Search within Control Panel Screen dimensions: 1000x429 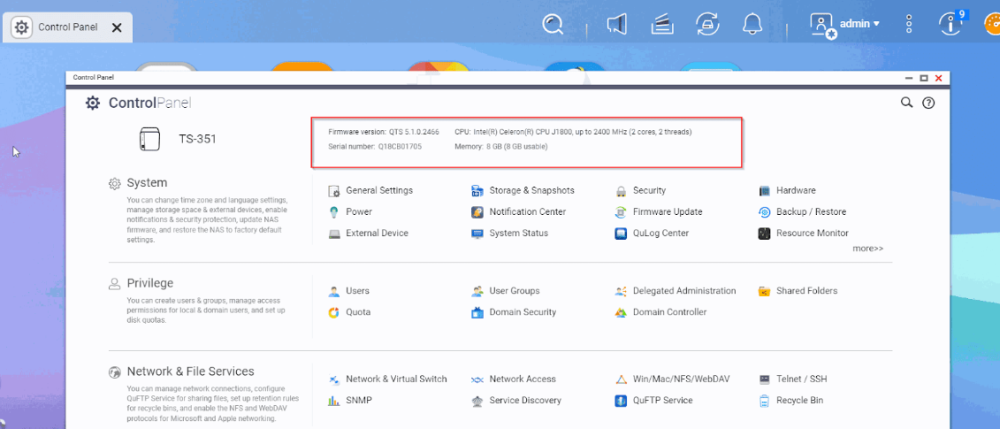[x=906, y=103]
